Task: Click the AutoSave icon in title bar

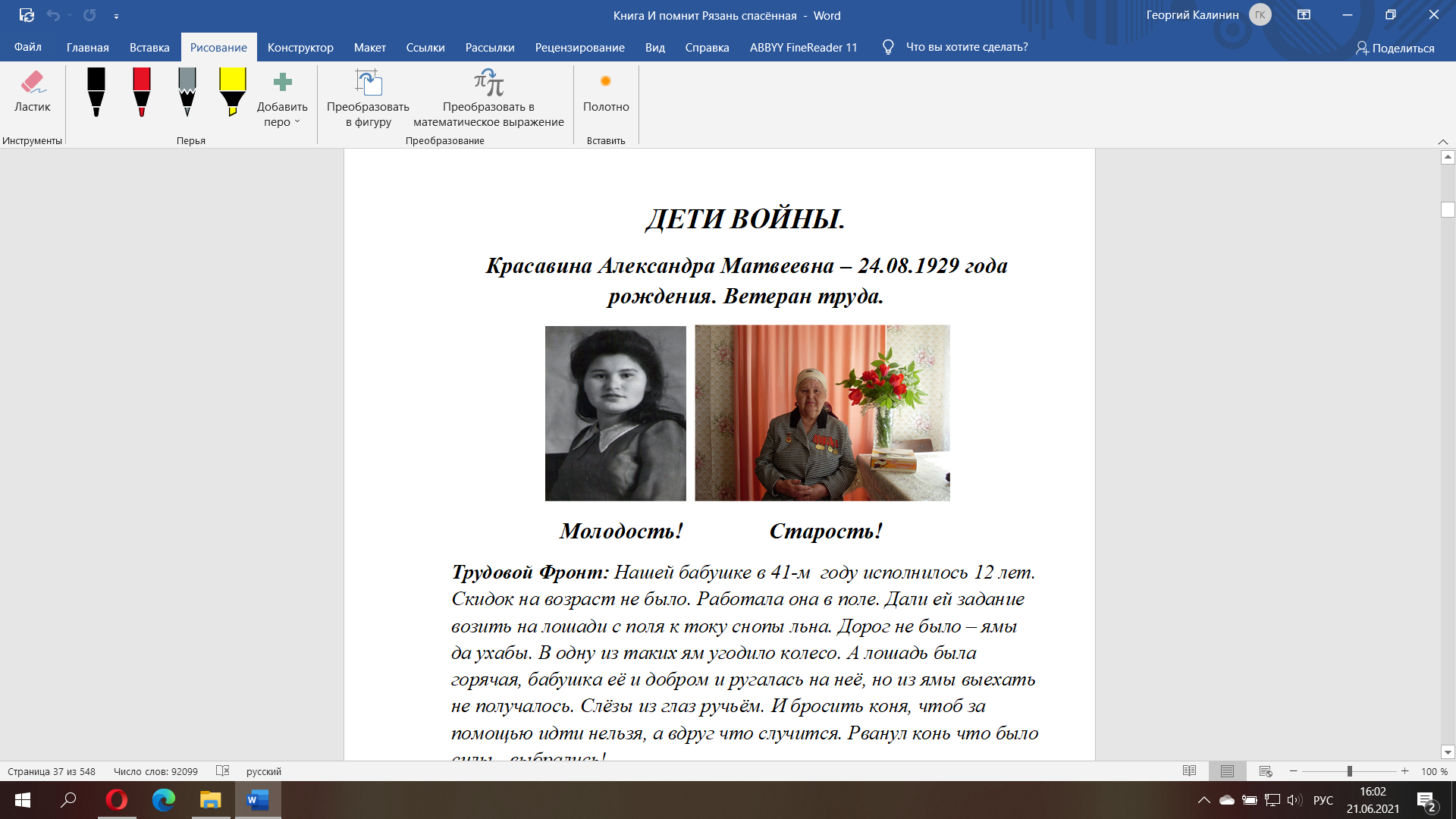Action: [x=27, y=15]
